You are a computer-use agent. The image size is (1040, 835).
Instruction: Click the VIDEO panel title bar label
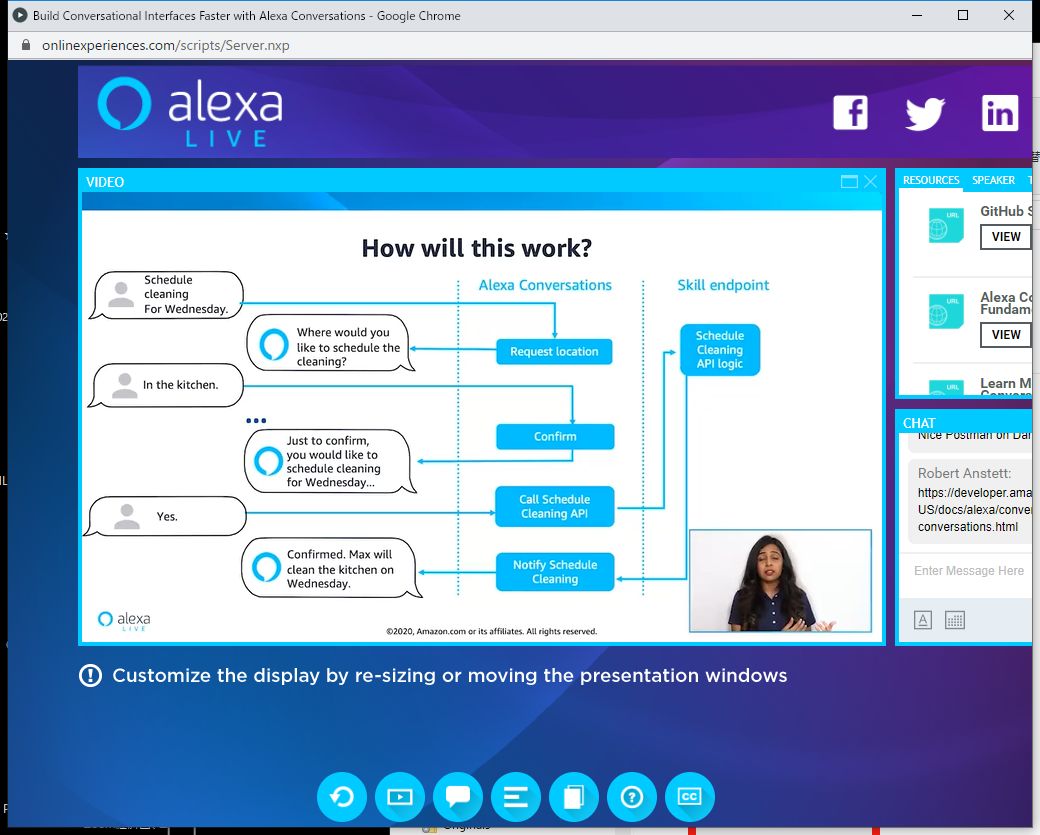pyautogui.click(x=105, y=182)
